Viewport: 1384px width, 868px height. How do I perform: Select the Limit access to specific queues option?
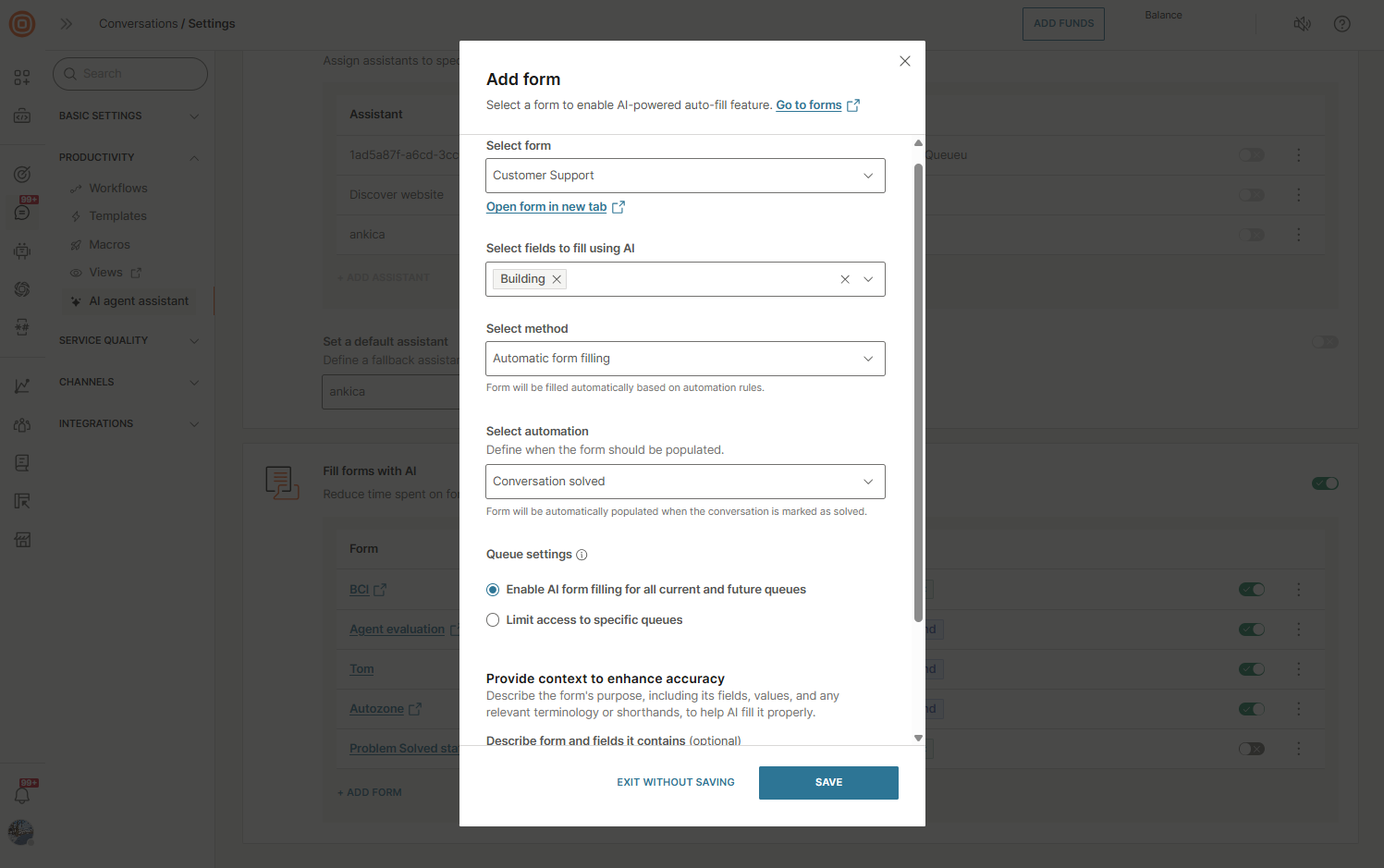point(493,619)
